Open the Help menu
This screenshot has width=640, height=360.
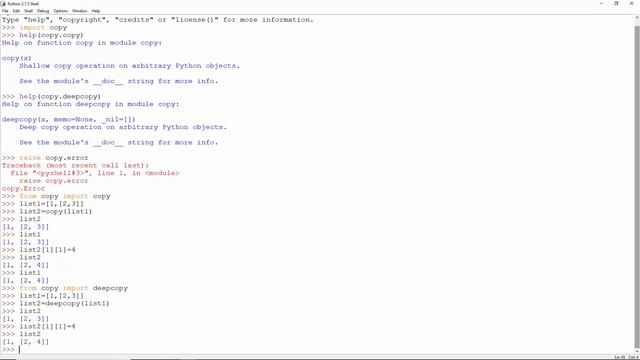[x=96, y=11]
